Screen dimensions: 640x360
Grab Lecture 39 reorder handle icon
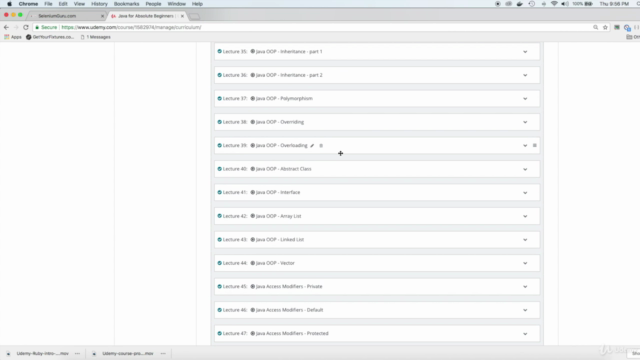535,145
